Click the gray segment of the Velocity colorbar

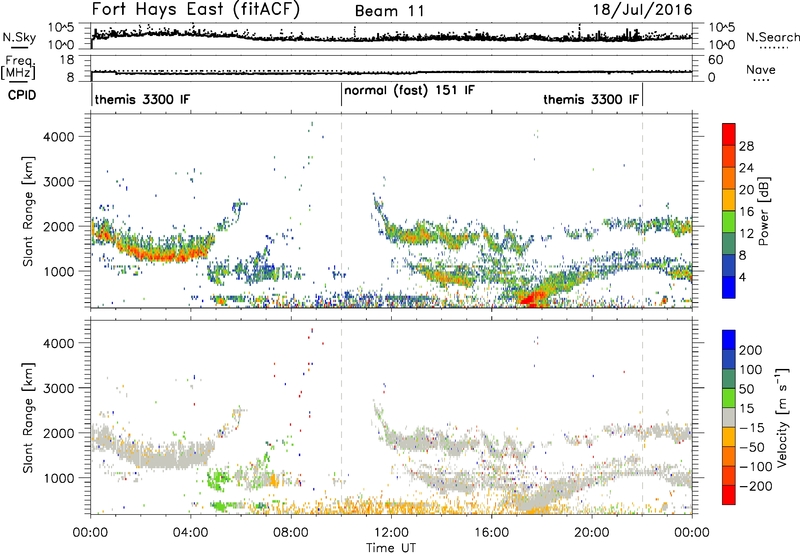coord(729,417)
